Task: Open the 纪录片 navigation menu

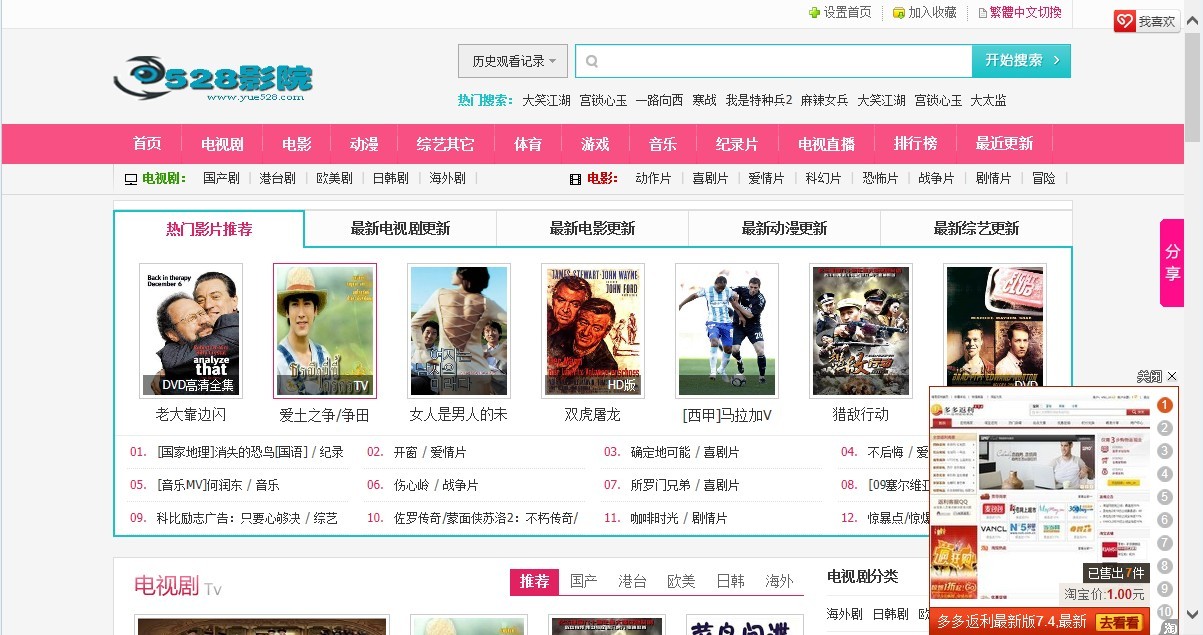Action: [x=738, y=143]
